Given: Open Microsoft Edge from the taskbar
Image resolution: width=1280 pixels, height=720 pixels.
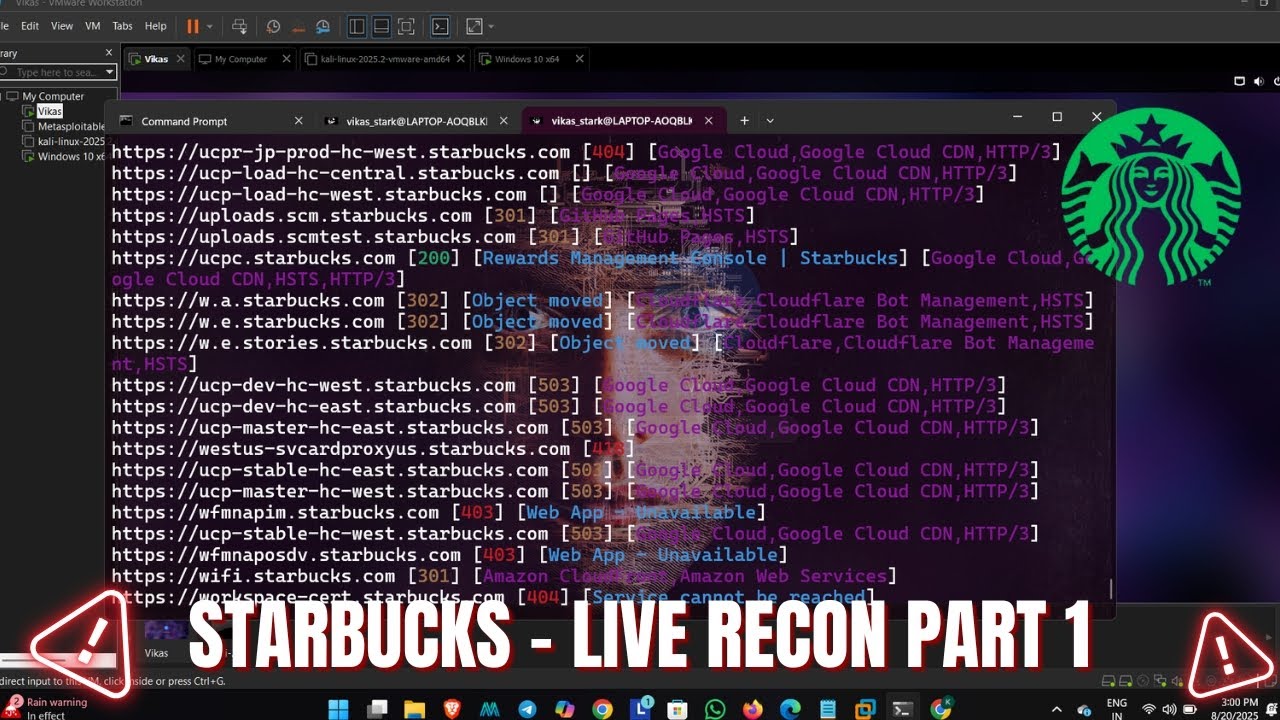Looking at the screenshot, I should [x=790, y=709].
